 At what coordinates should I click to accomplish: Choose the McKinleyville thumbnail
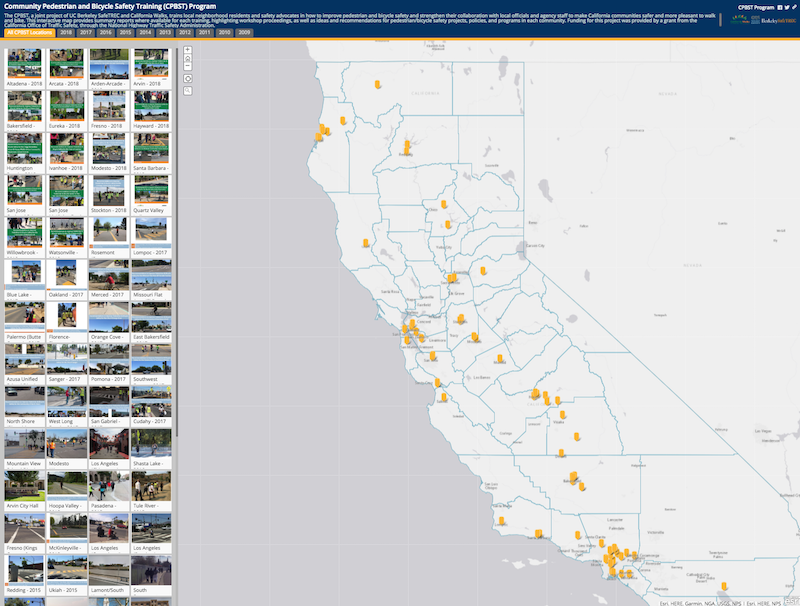(x=67, y=533)
